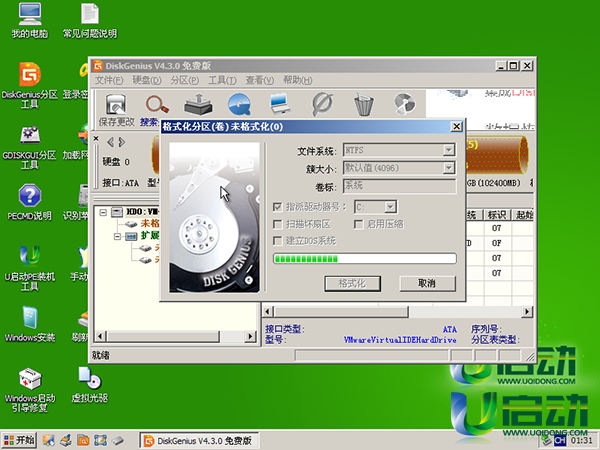Open the Windows安装 desktop icon

click(29, 324)
